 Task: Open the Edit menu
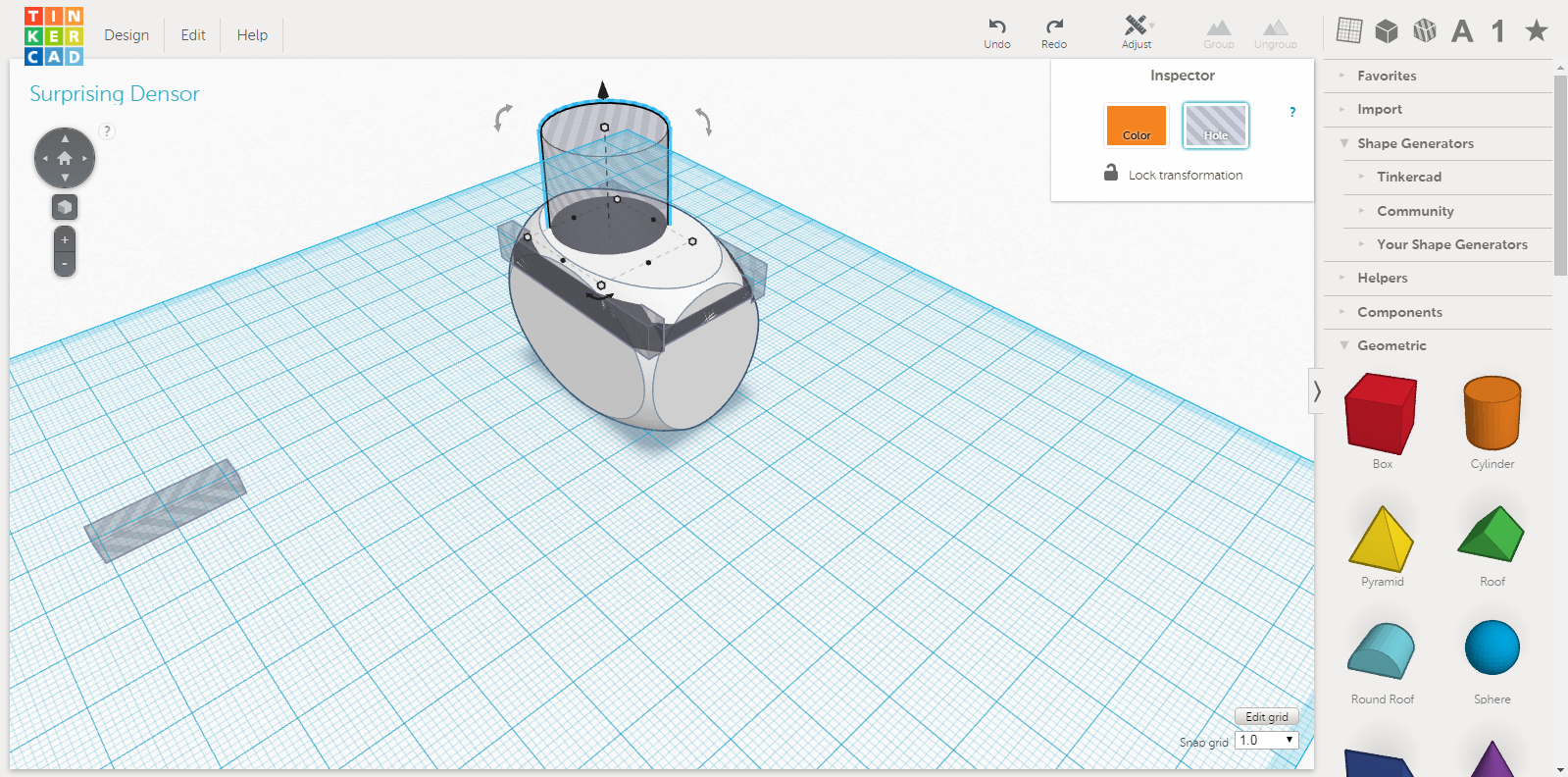pos(193,34)
